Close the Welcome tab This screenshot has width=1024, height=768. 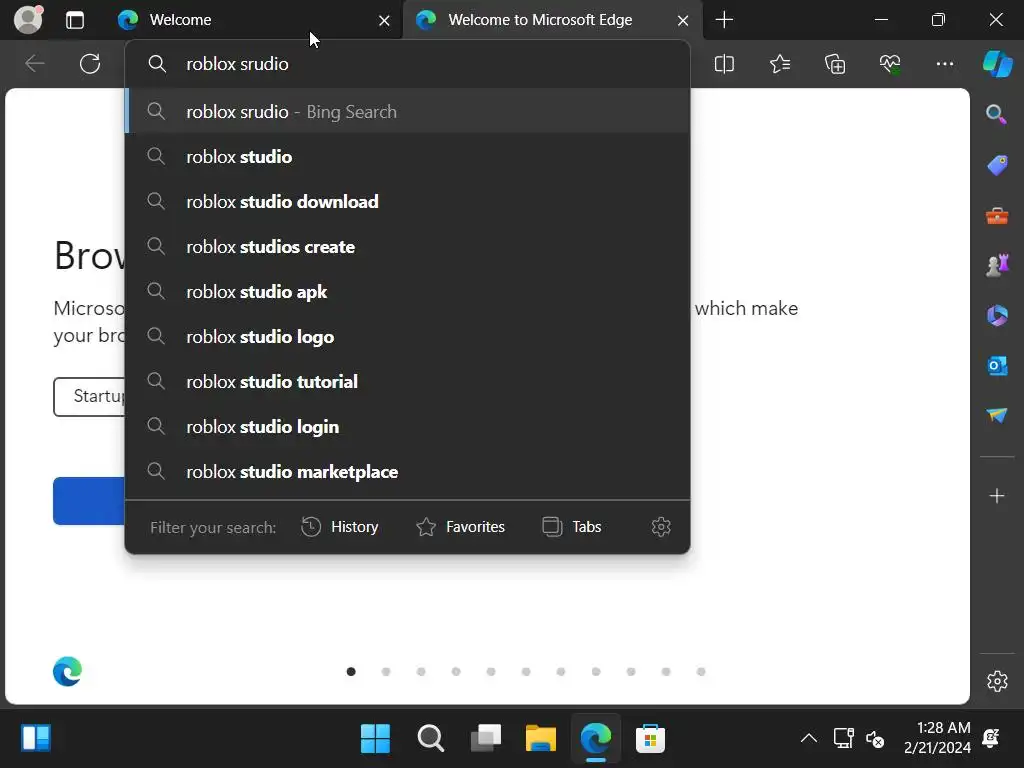coord(384,21)
